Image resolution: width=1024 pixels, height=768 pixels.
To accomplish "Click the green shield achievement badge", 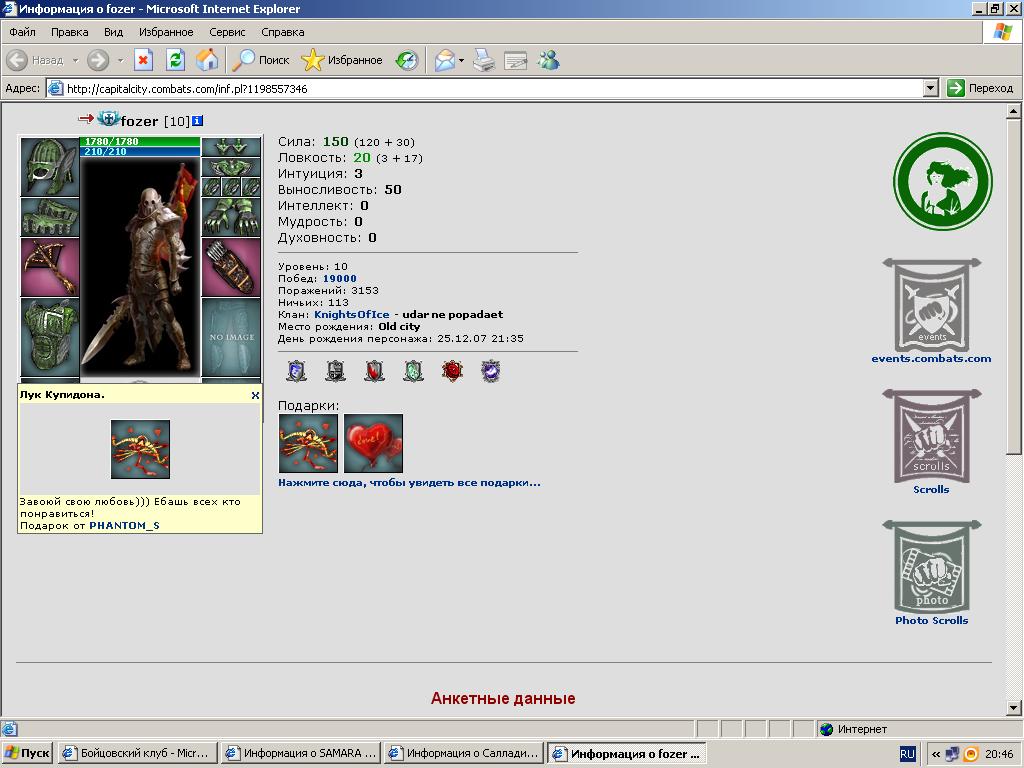I will [x=413, y=371].
